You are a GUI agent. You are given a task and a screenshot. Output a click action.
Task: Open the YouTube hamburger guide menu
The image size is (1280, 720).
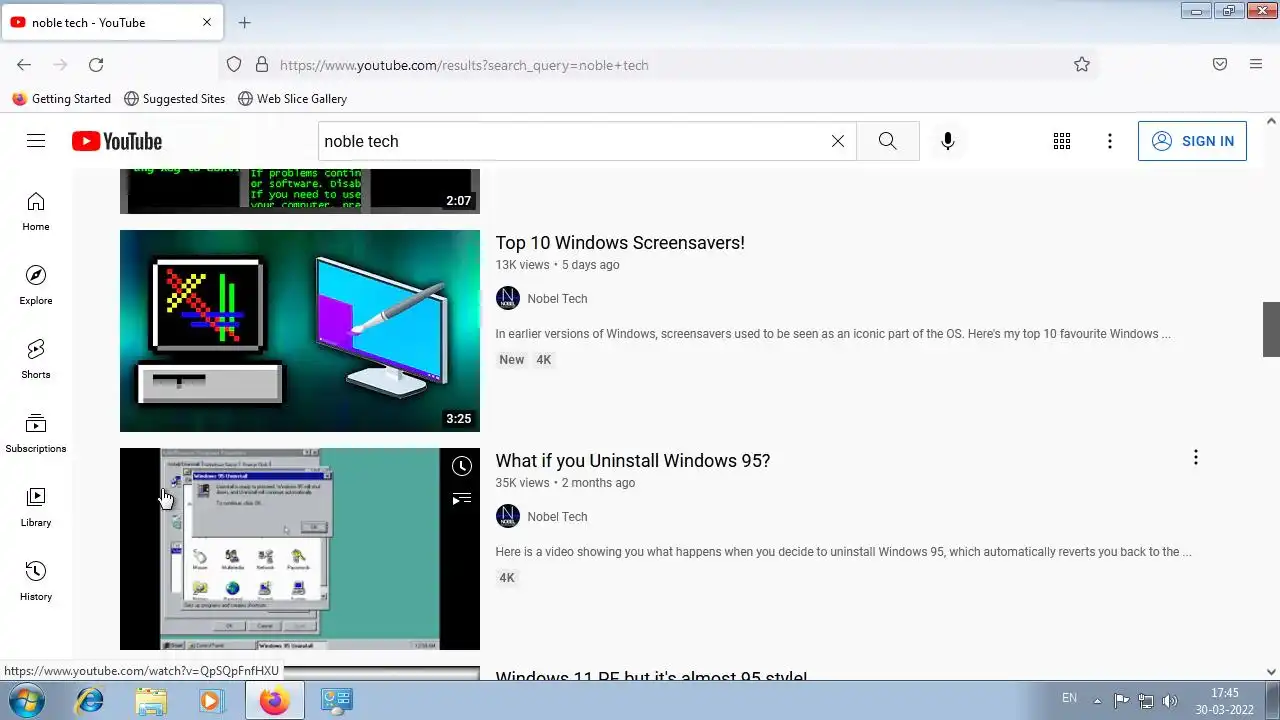(36, 141)
